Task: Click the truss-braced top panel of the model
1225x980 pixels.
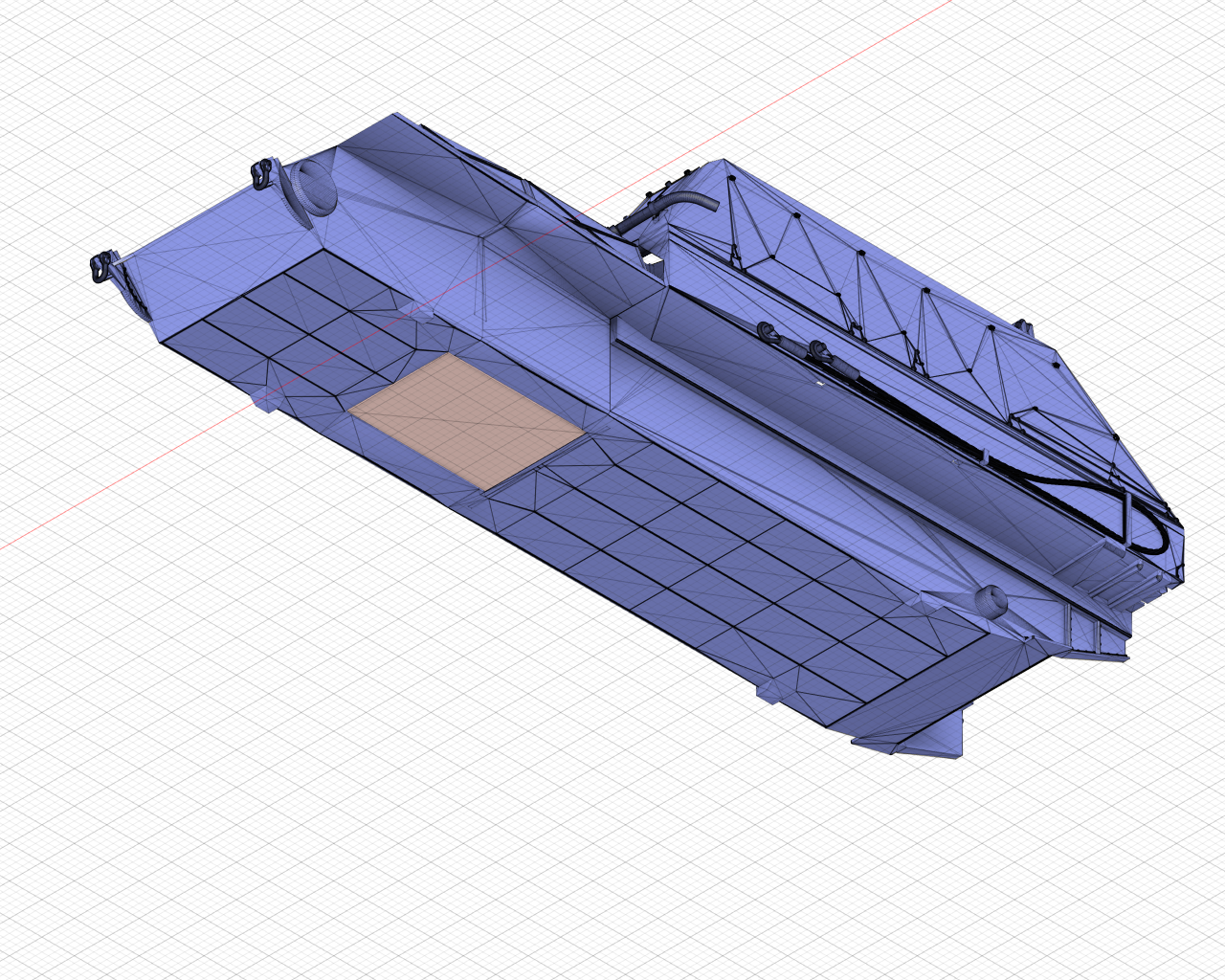Action: click(x=890, y=287)
